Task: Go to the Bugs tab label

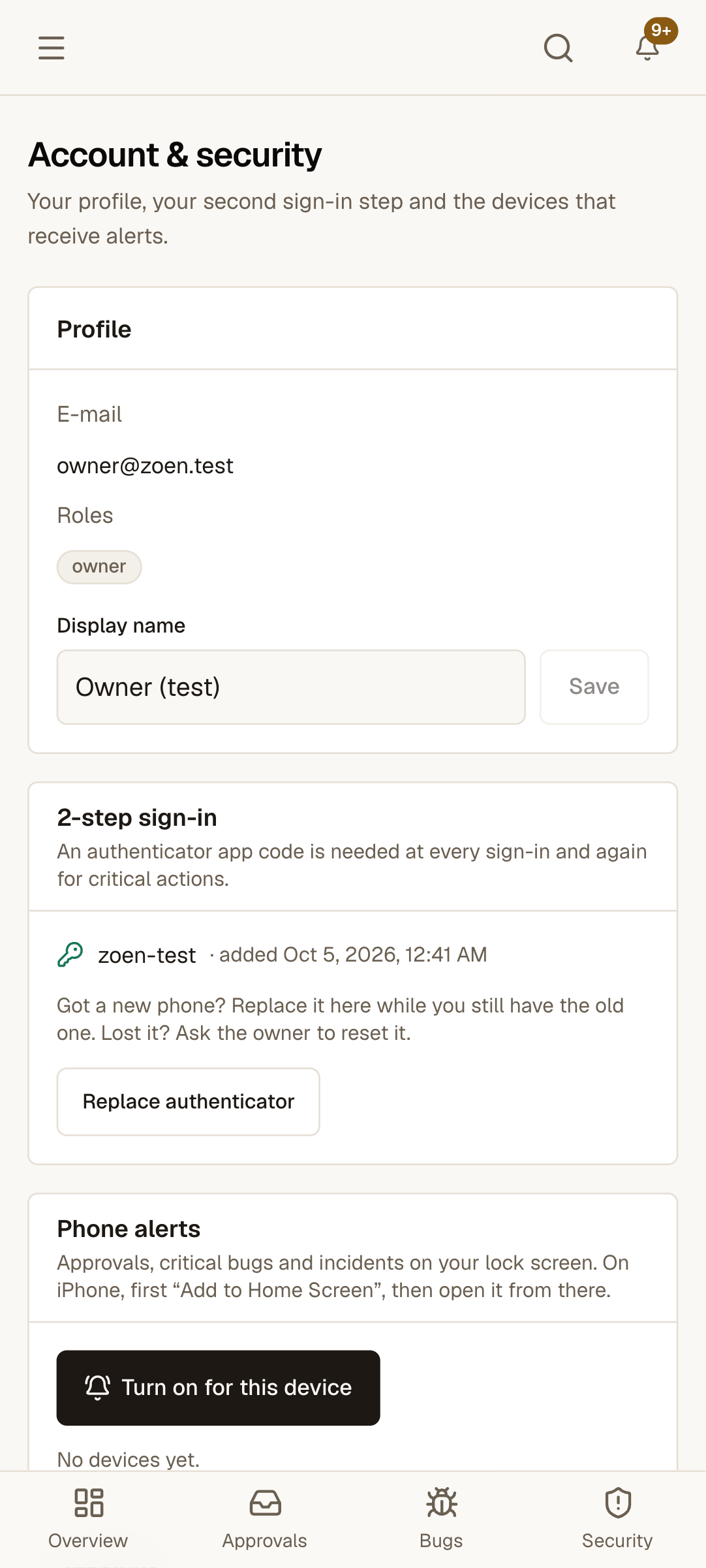Action: (x=441, y=1541)
